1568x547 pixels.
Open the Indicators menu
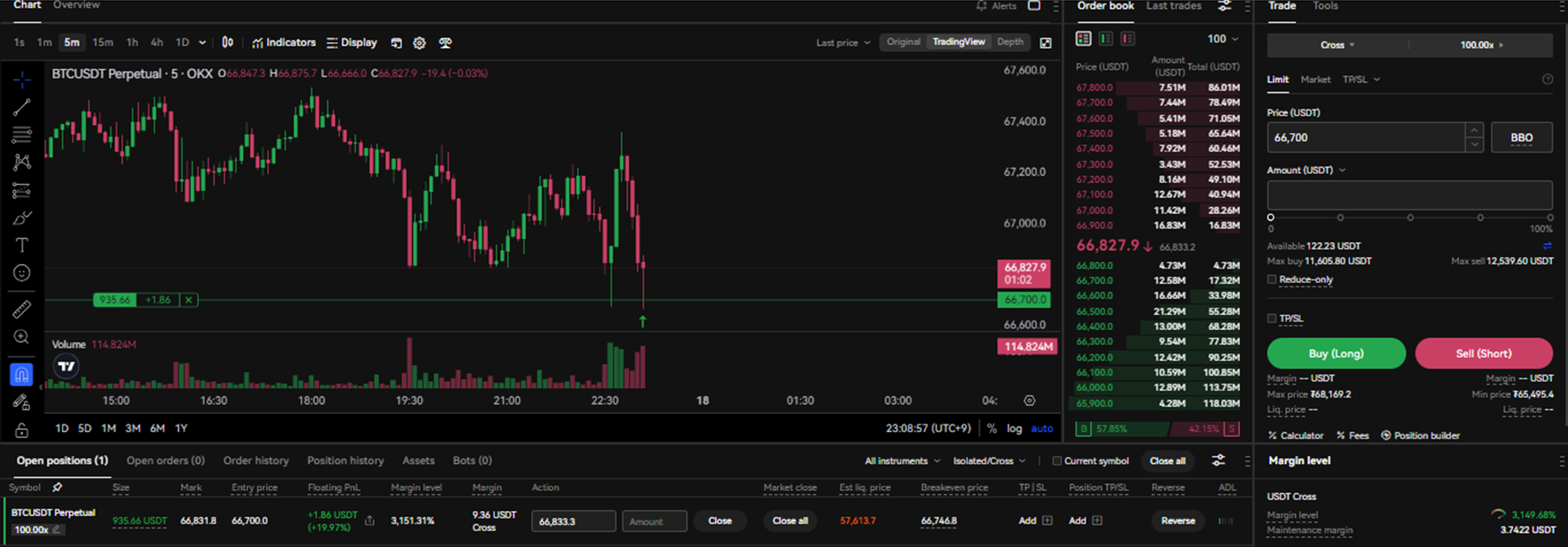pyautogui.click(x=284, y=43)
